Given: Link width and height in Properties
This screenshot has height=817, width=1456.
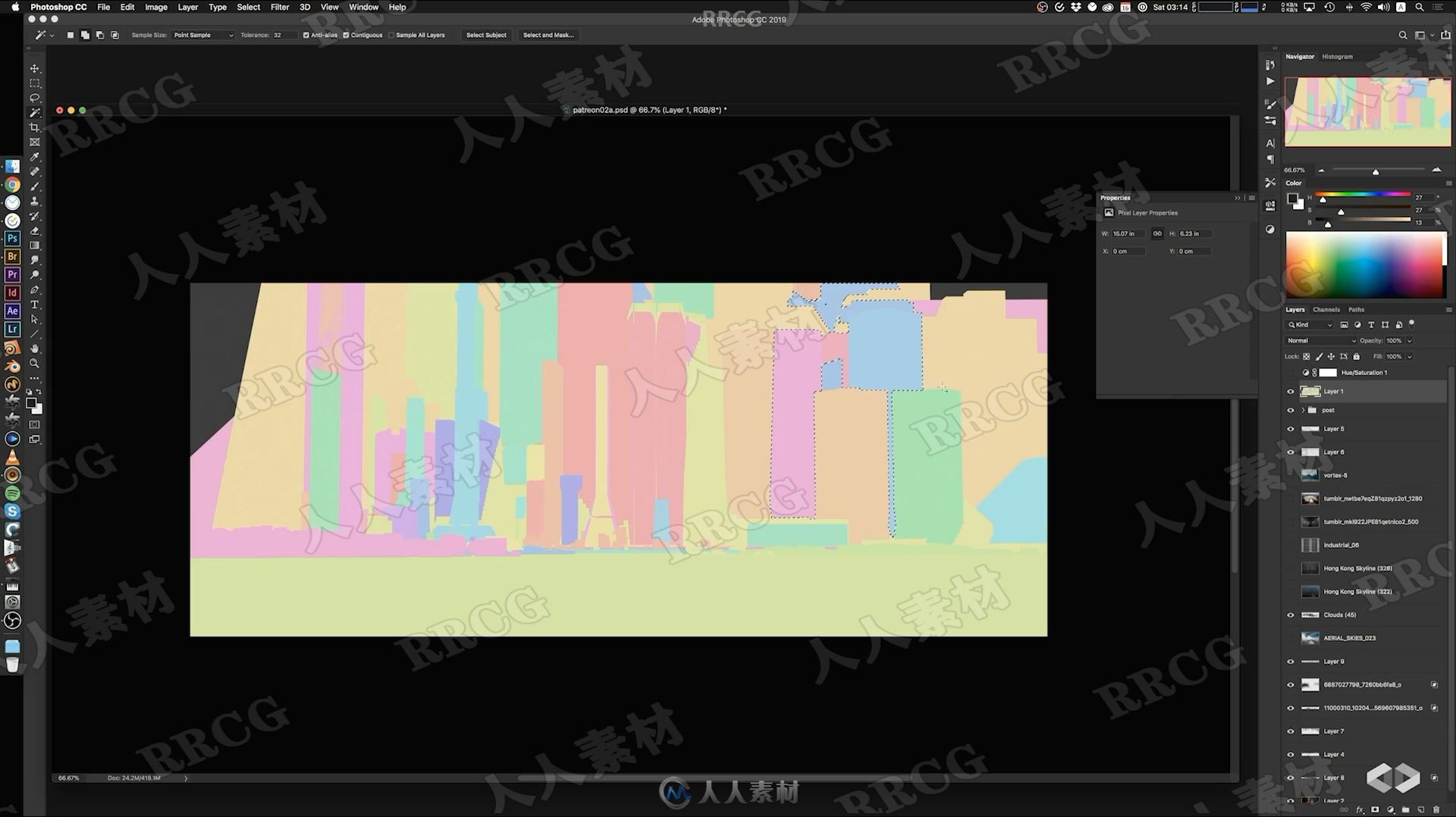Looking at the screenshot, I should (1157, 233).
